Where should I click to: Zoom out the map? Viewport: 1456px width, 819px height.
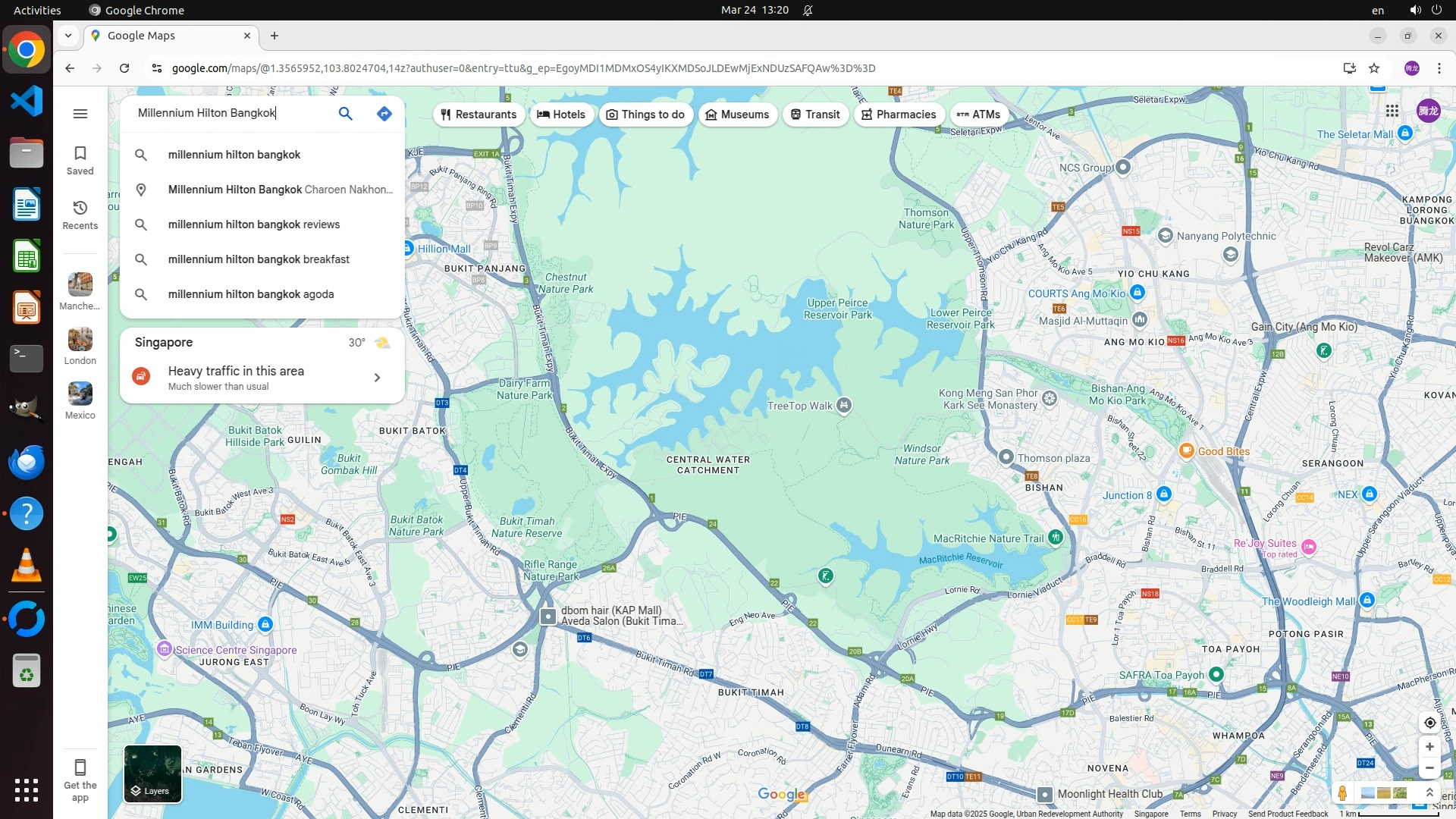(1429, 768)
